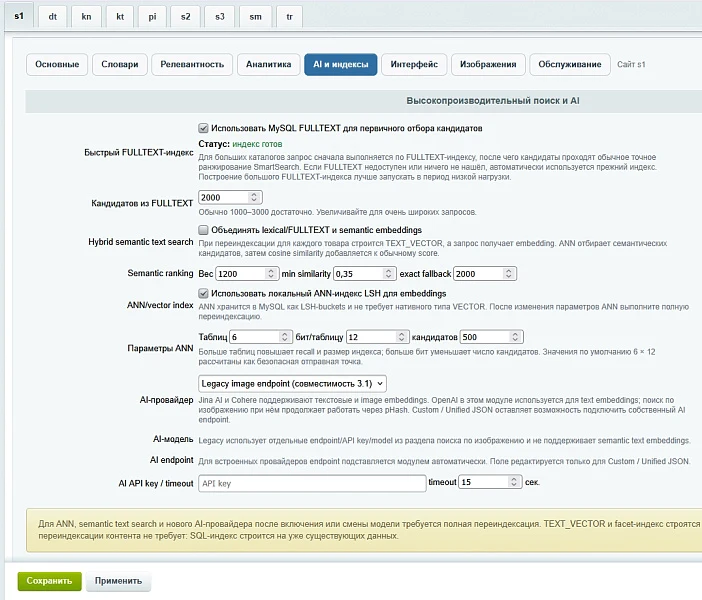Click the yellow reindexing notice text
702x600 pixels.
369,530
